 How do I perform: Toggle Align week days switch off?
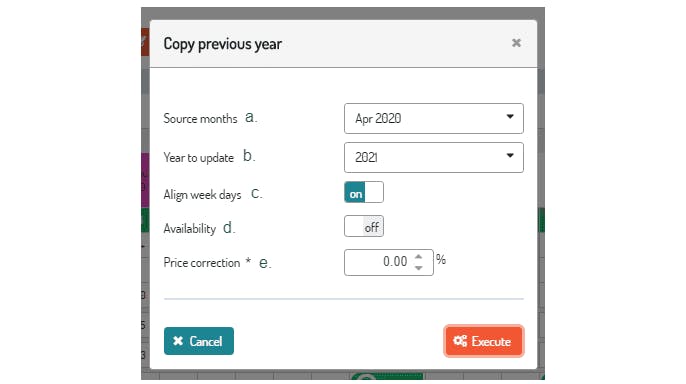point(364,192)
